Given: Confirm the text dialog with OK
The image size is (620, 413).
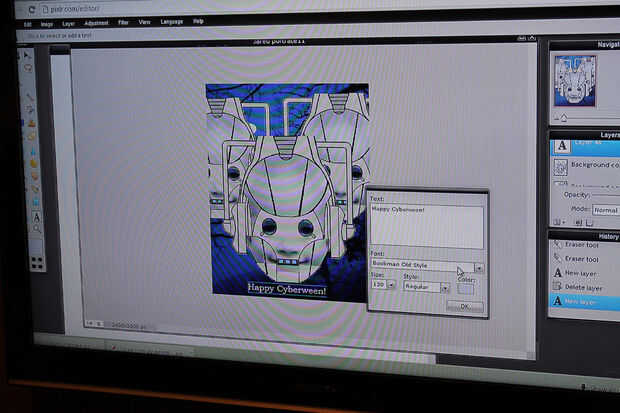Looking at the screenshot, I should 465,306.
